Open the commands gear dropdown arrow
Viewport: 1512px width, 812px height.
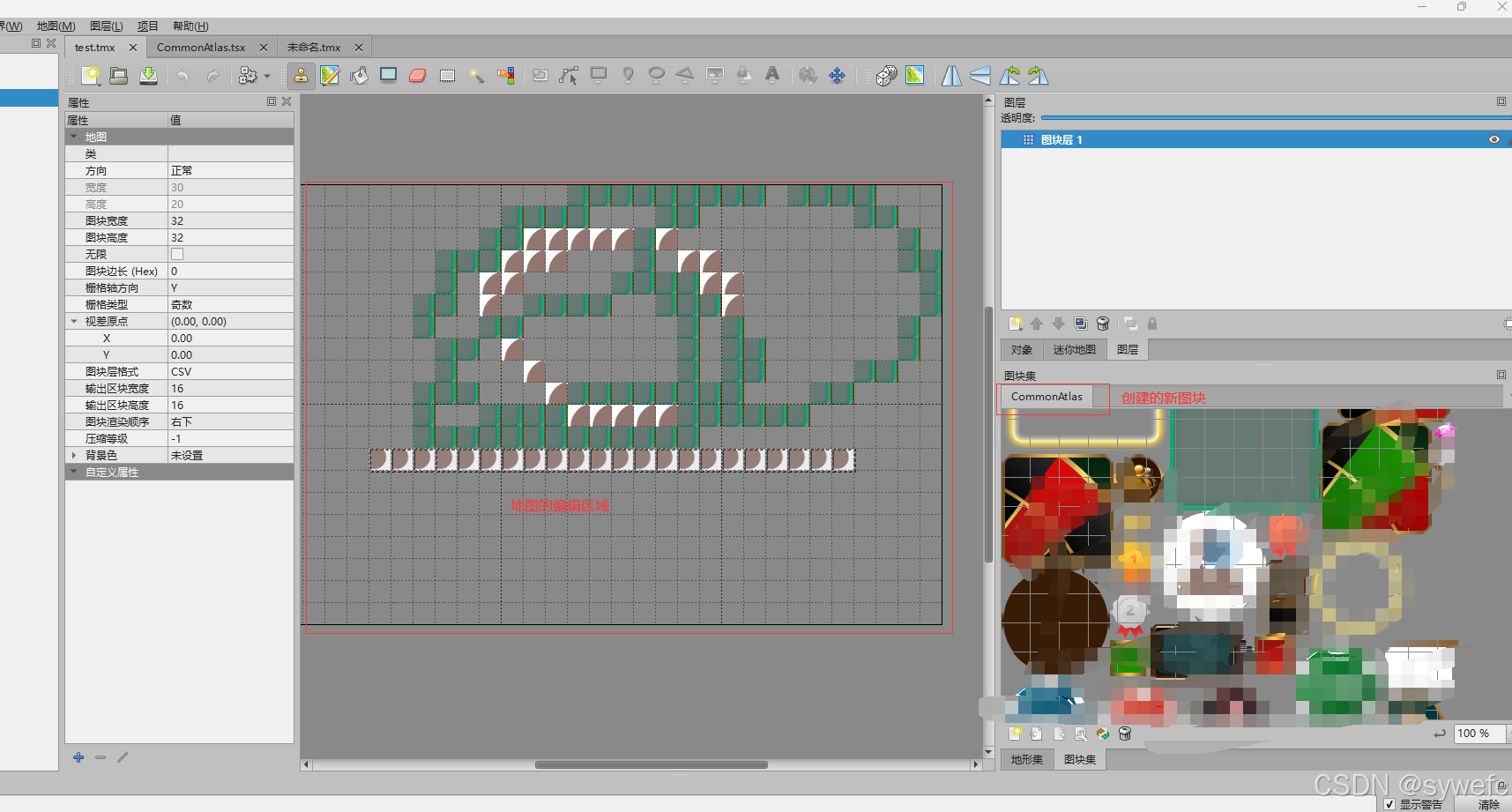pyautogui.click(x=267, y=77)
